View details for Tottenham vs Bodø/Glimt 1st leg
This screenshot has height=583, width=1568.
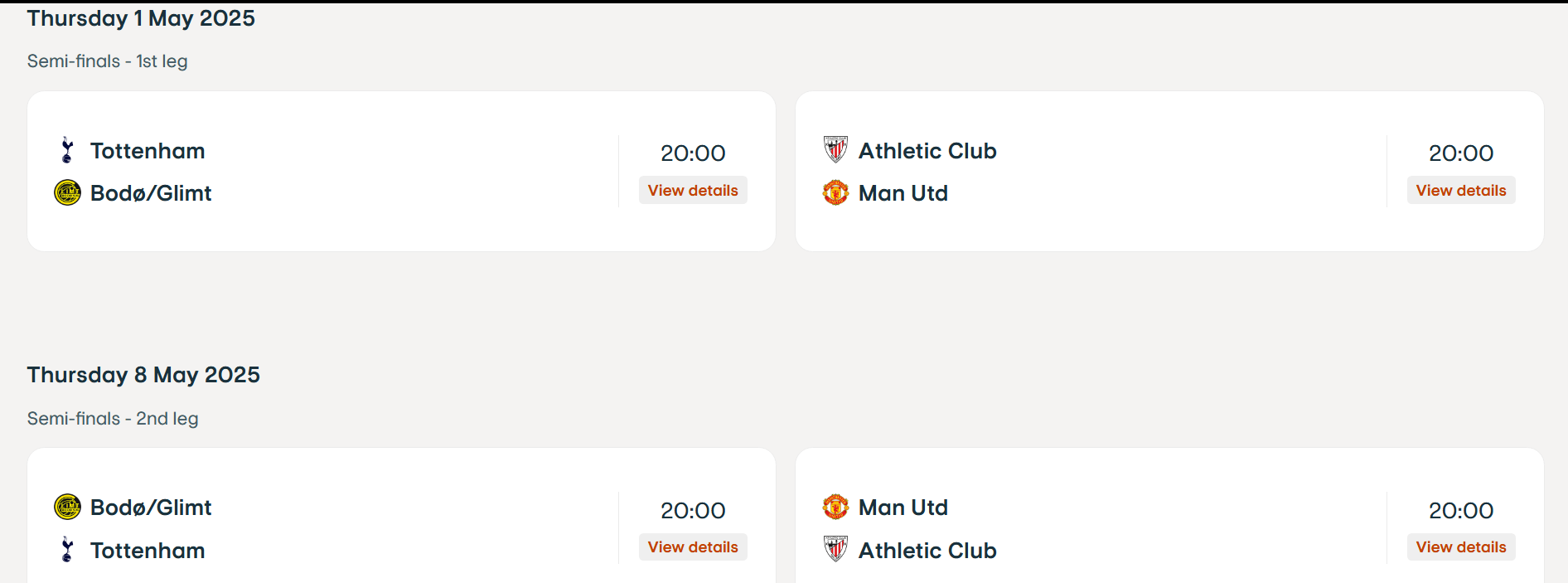click(x=693, y=190)
